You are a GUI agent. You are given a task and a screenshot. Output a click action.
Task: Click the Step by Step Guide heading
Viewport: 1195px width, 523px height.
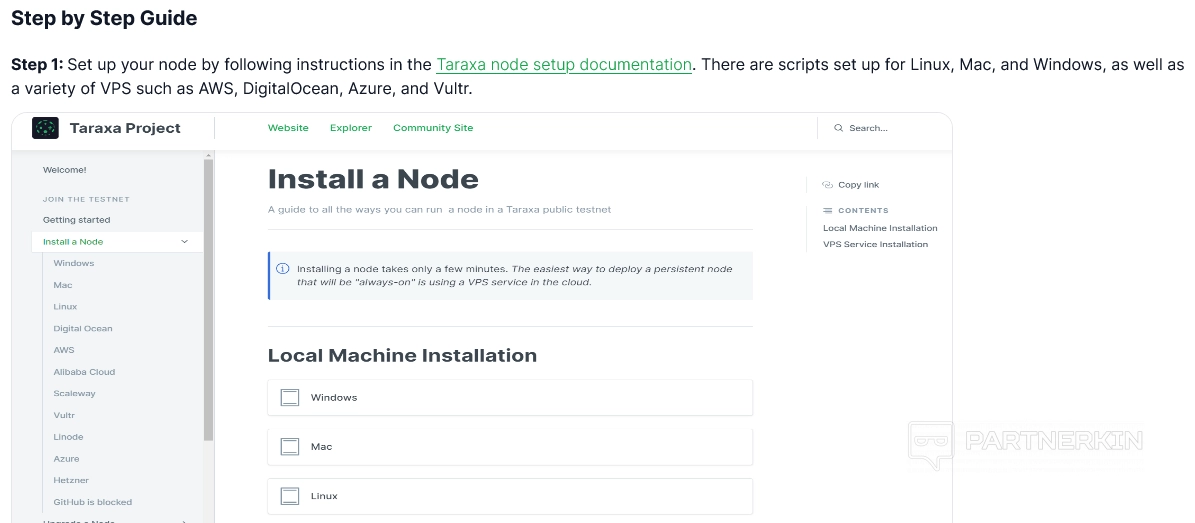(104, 18)
